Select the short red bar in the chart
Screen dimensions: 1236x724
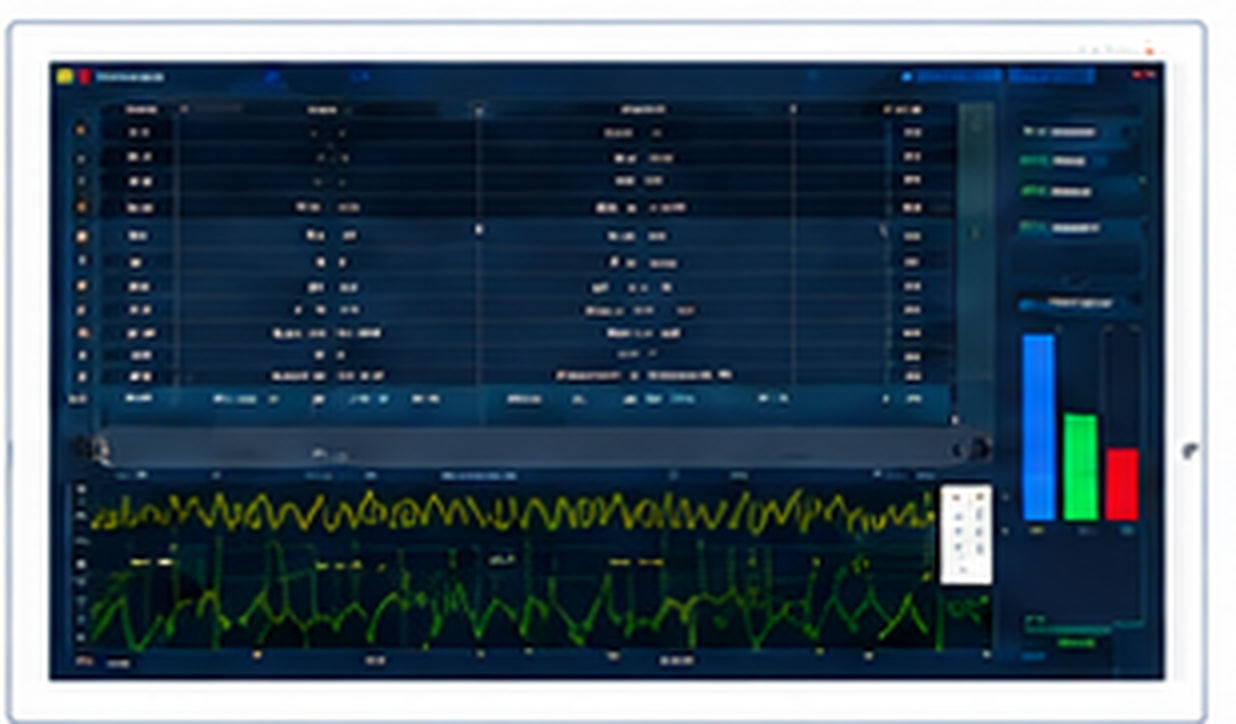(x=1122, y=484)
